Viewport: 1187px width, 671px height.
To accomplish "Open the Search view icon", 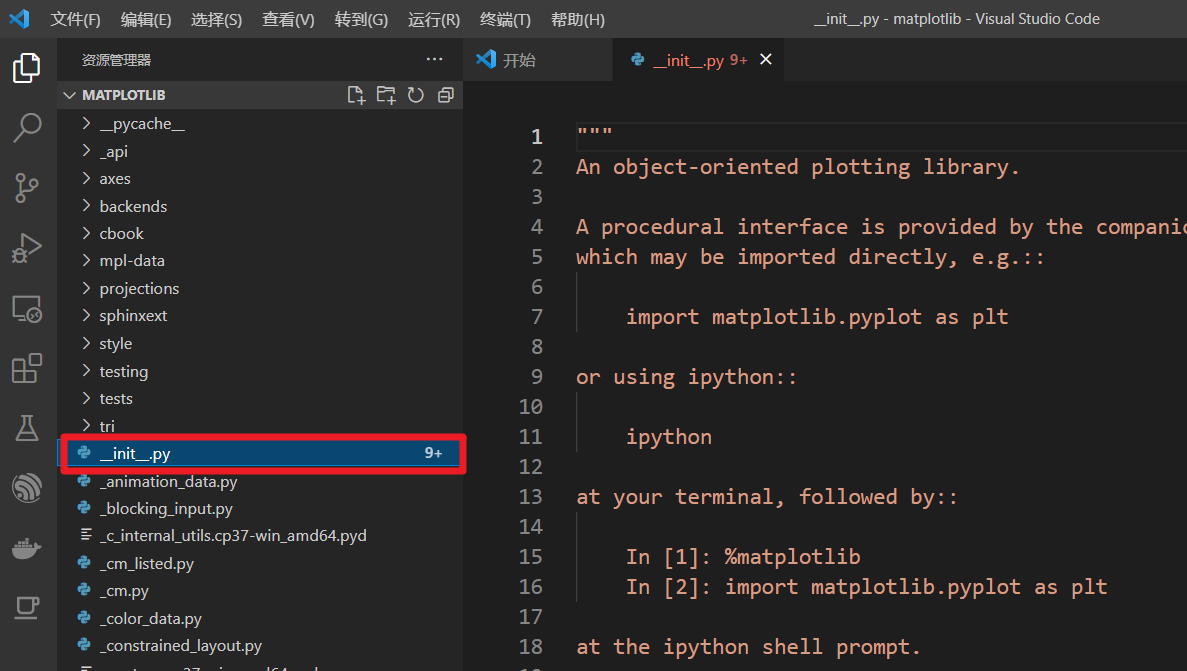I will (27, 128).
